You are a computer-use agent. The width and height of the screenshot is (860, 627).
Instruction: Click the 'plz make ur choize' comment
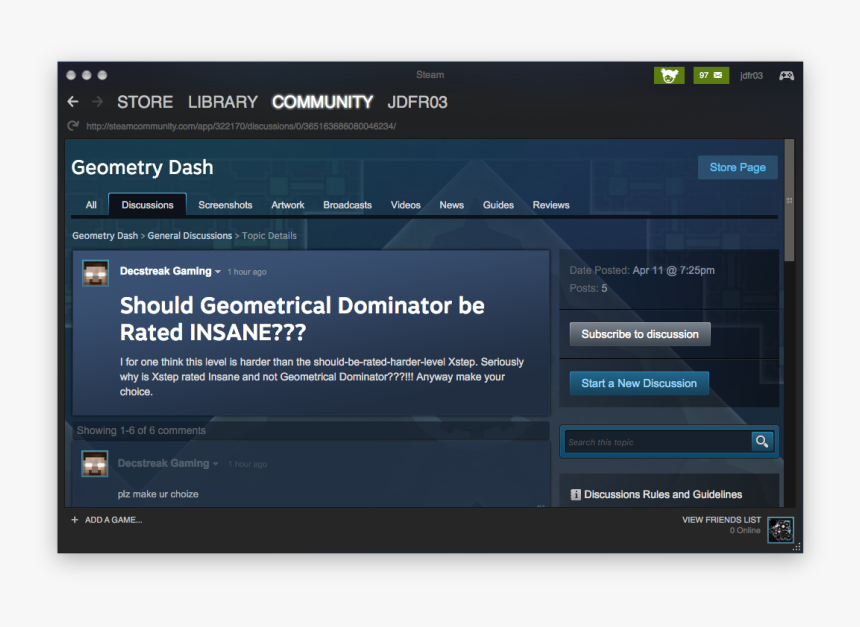158,494
